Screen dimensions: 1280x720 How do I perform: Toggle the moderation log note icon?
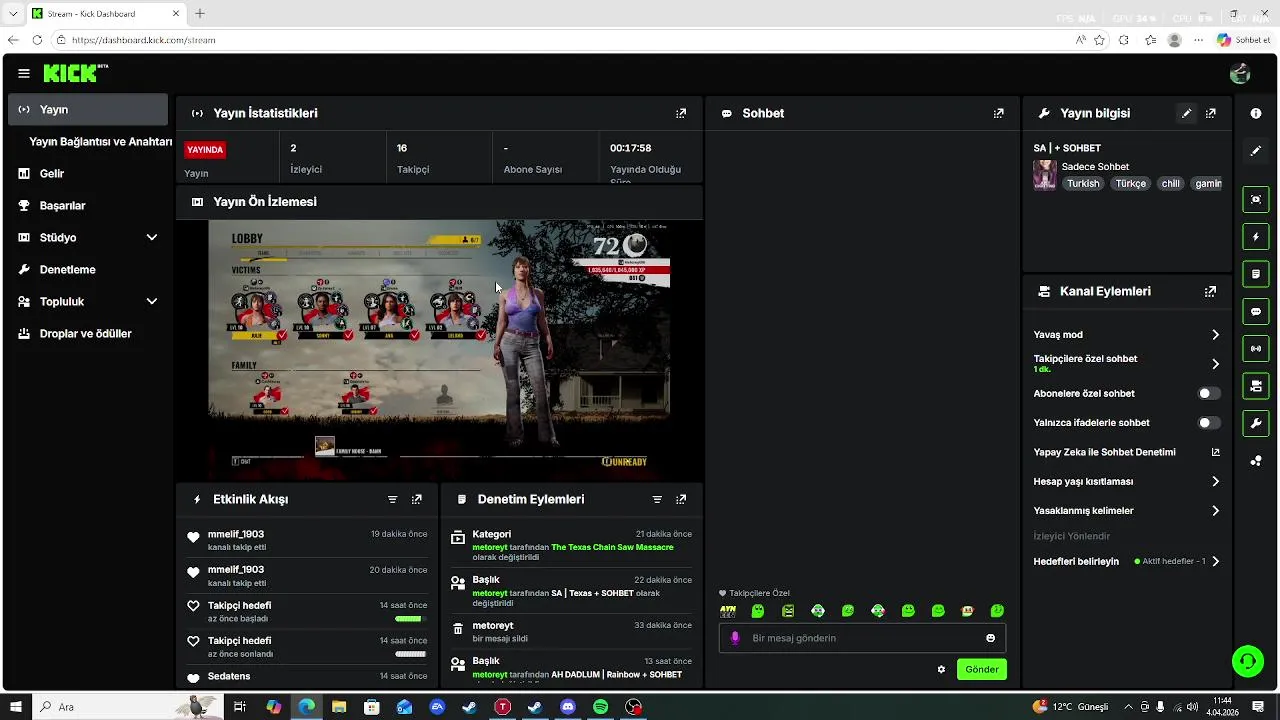click(1256, 274)
